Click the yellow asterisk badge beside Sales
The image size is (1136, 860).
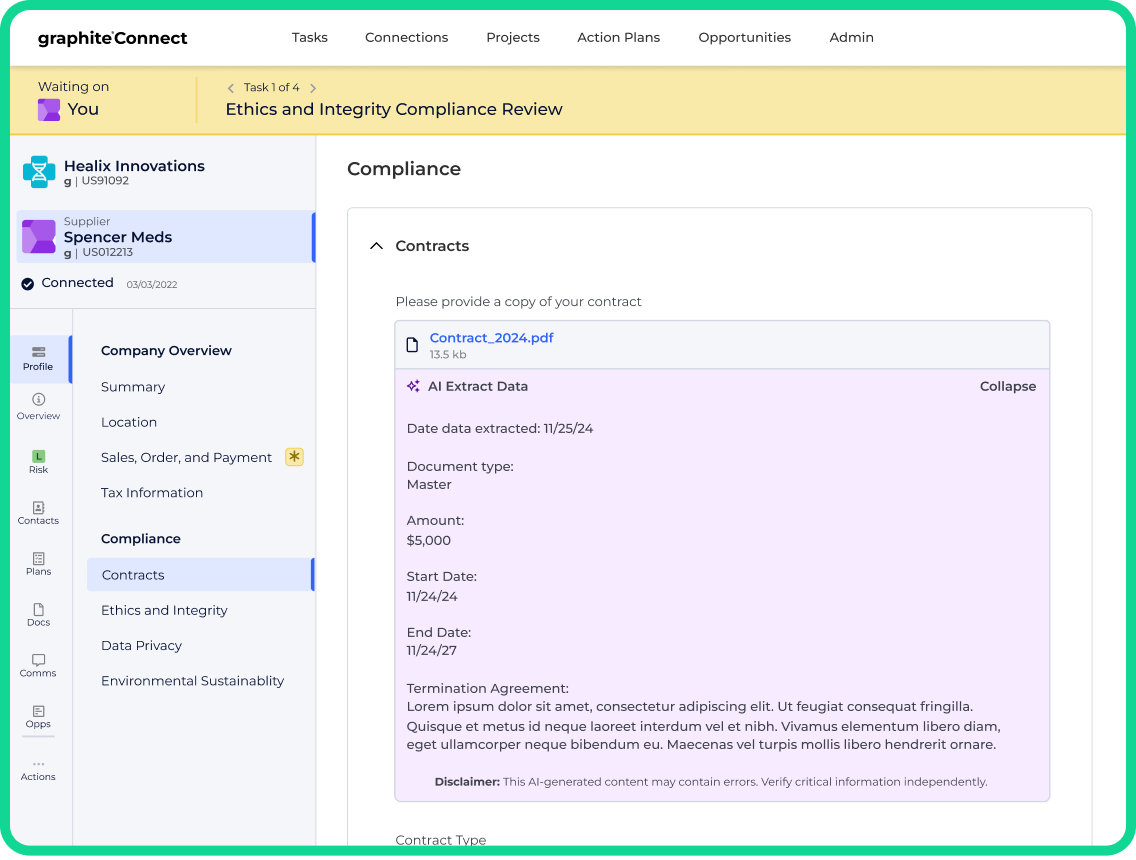click(x=294, y=457)
